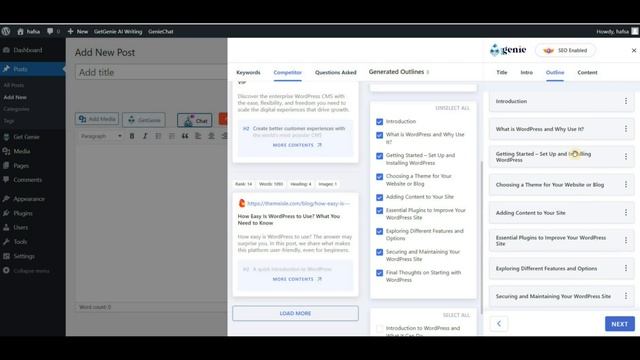Open options menu for 'Adding Content to Your Site'

coord(626,212)
